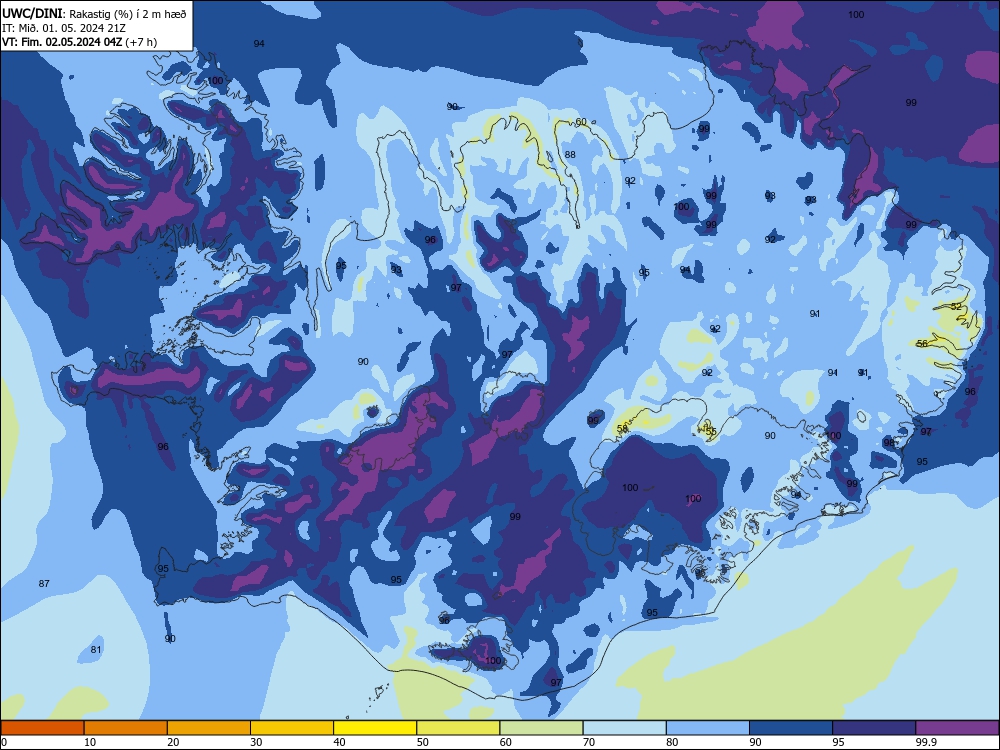Click the golden 30–40 legend swatch
The height and width of the screenshot is (750, 1000).
tap(292, 728)
